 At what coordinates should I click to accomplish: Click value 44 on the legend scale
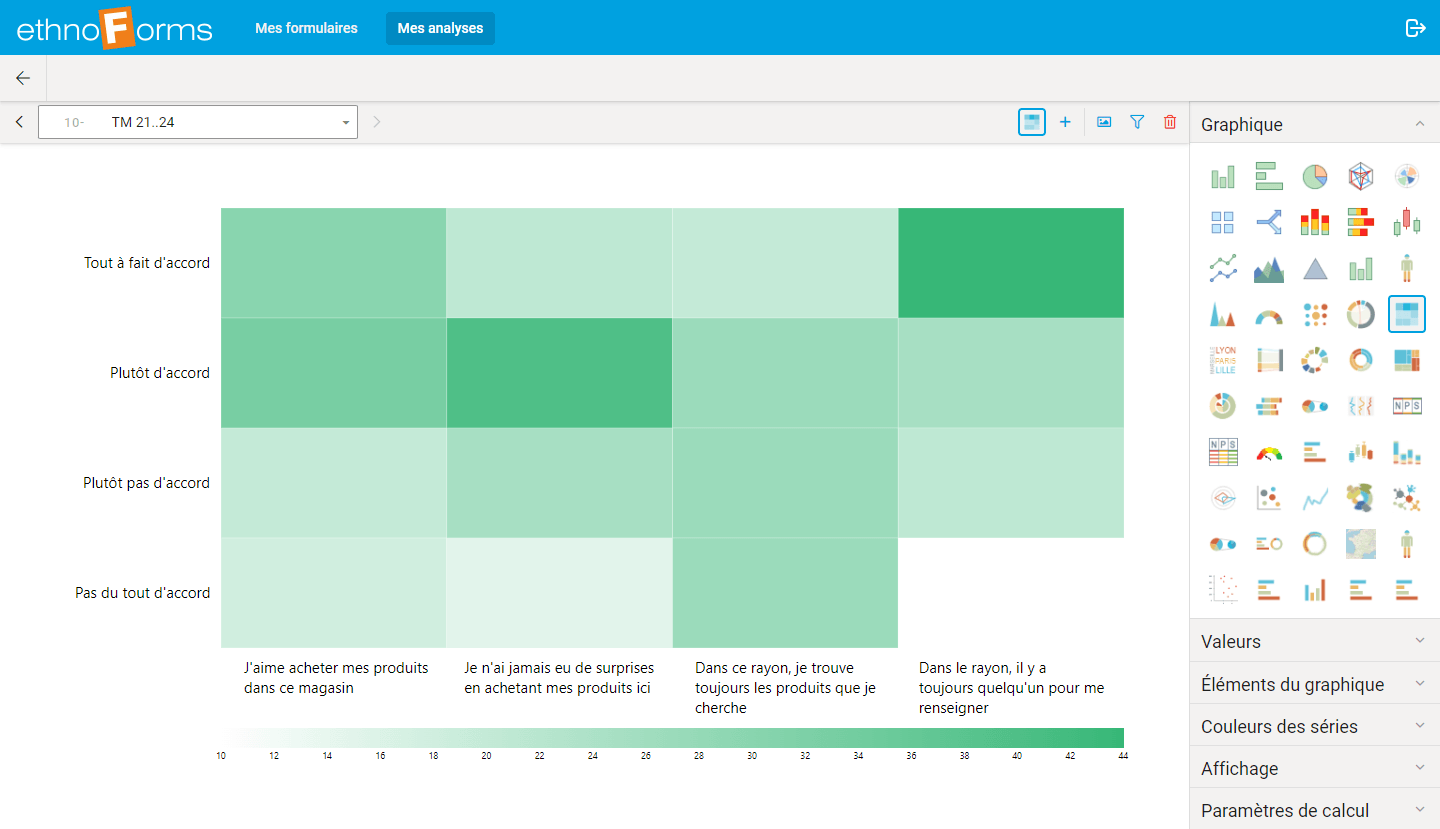pyautogui.click(x=1123, y=756)
